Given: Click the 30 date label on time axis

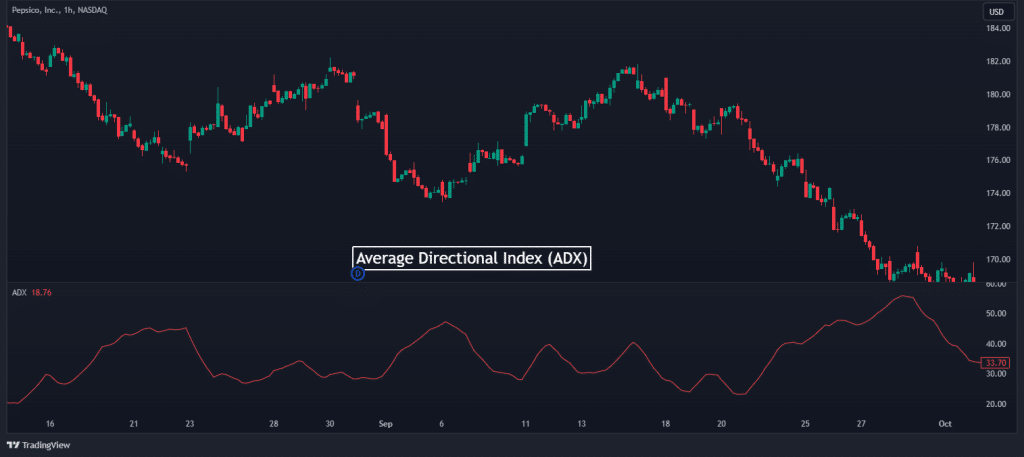Looking at the screenshot, I should coord(330,424).
